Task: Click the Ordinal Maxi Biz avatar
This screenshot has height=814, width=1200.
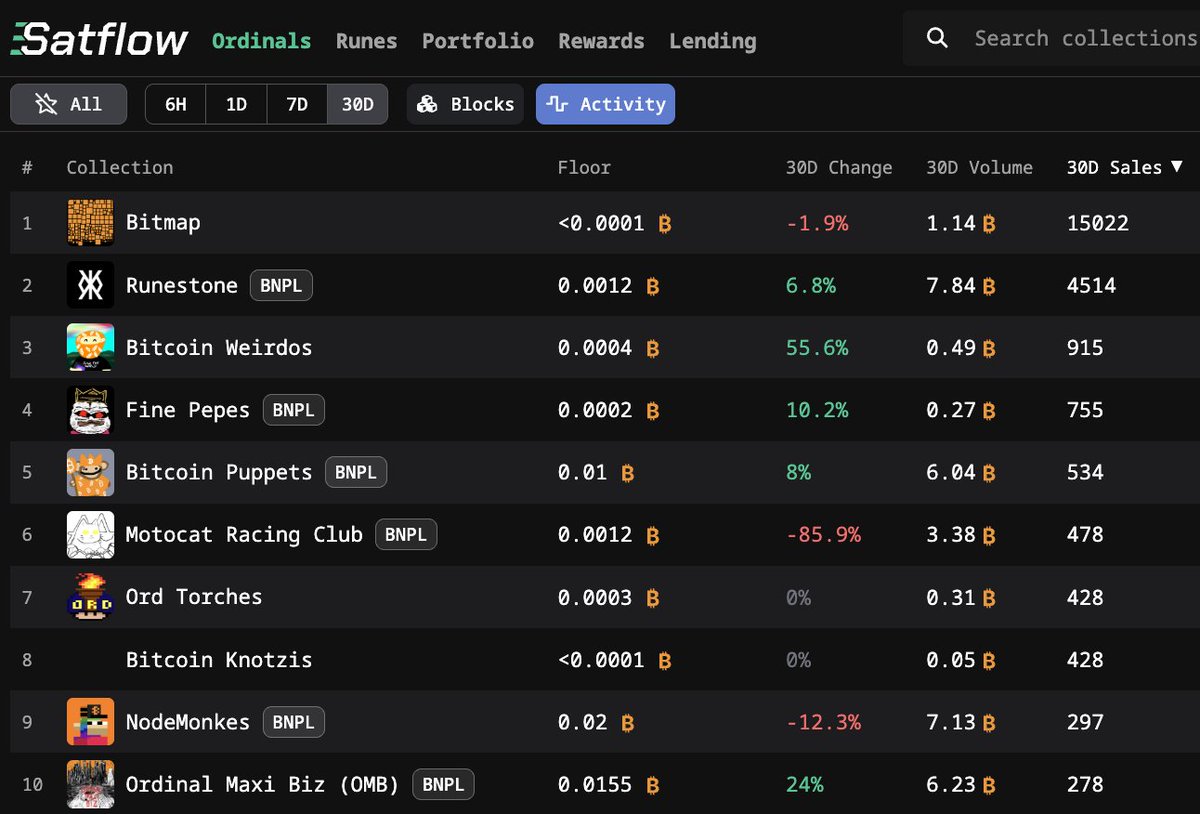Action: coord(90,784)
